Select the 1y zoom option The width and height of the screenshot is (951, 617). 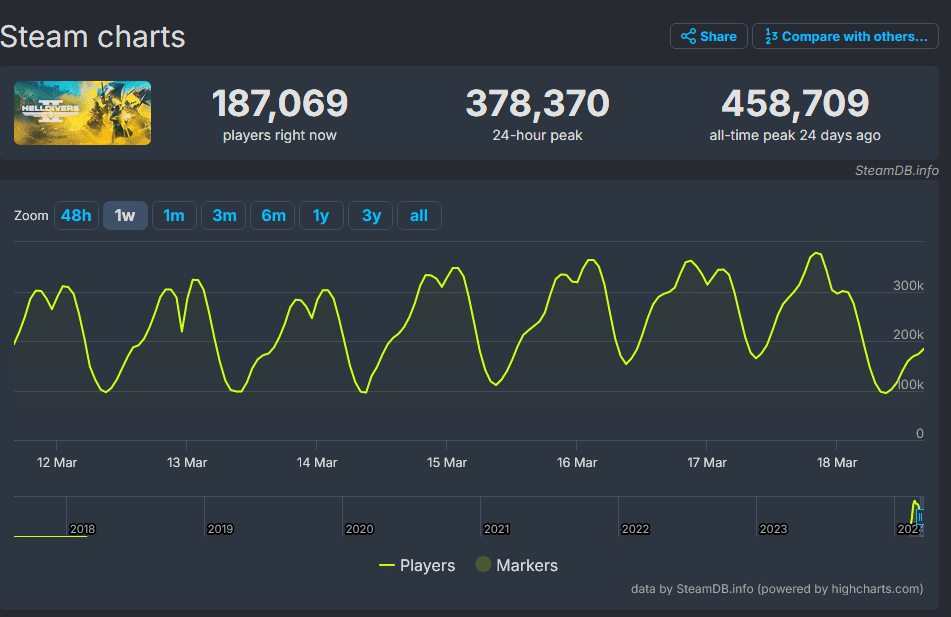(321, 215)
